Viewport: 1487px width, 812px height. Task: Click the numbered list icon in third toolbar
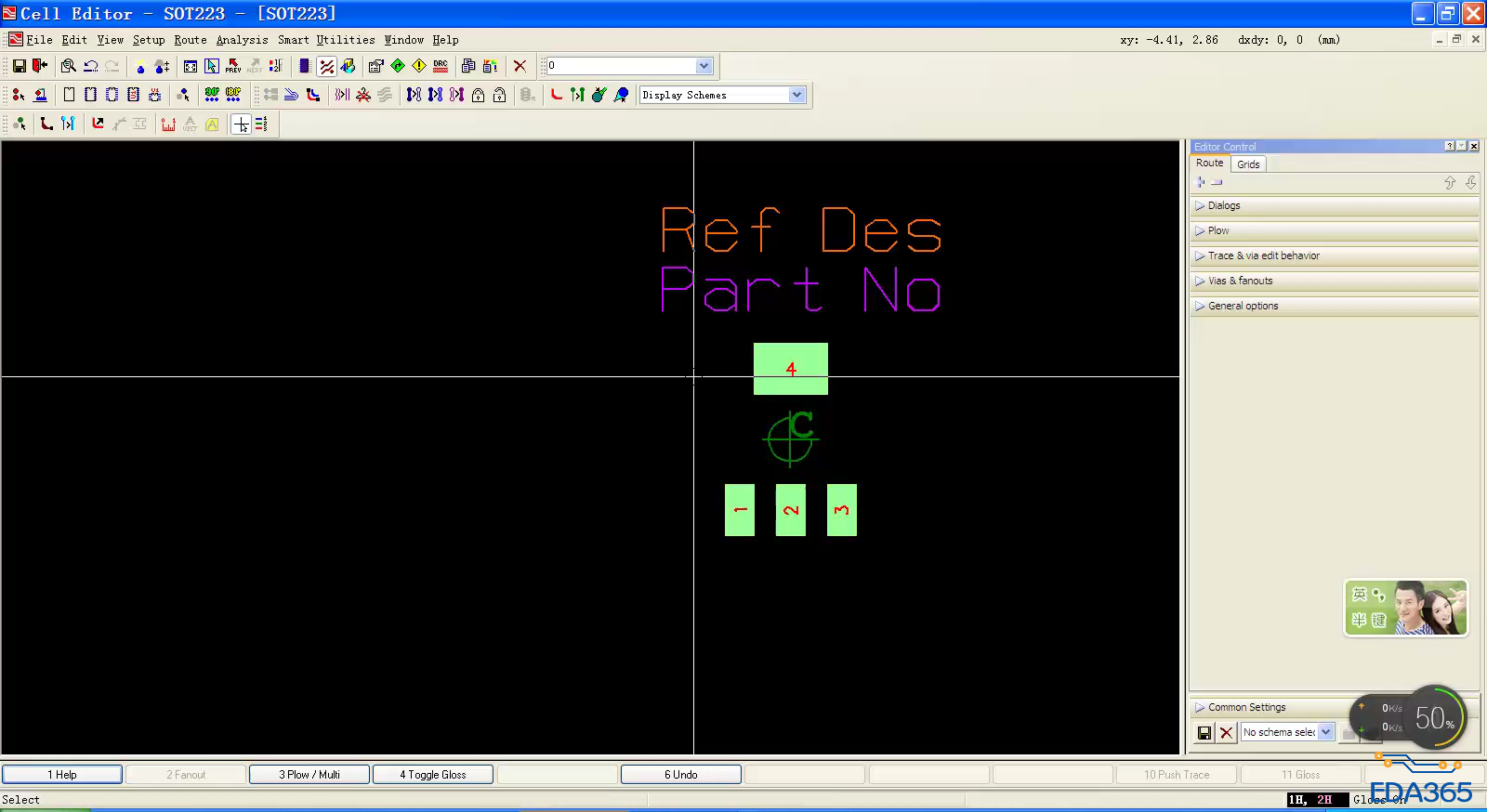coord(261,124)
